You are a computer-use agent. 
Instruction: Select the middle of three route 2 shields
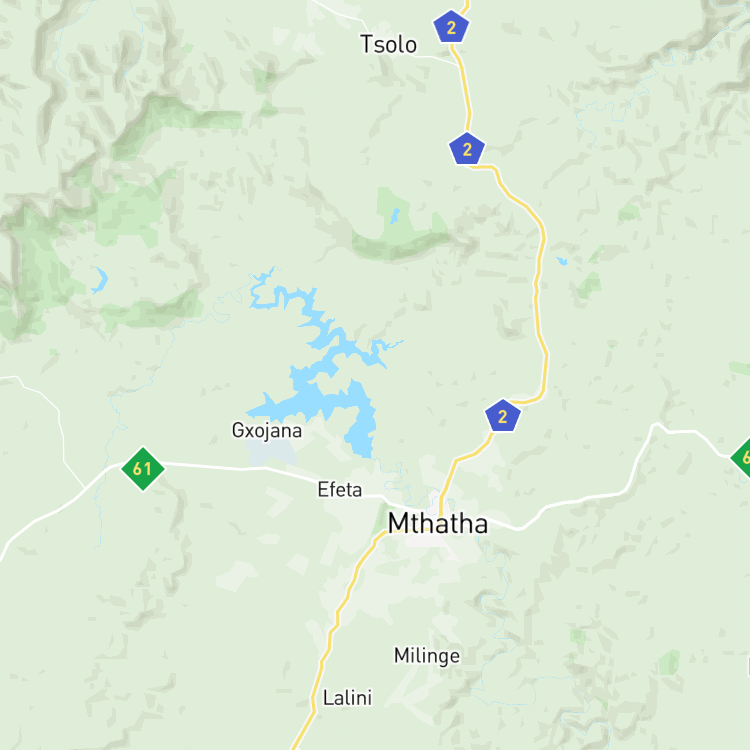pyautogui.click(x=467, y=149)
